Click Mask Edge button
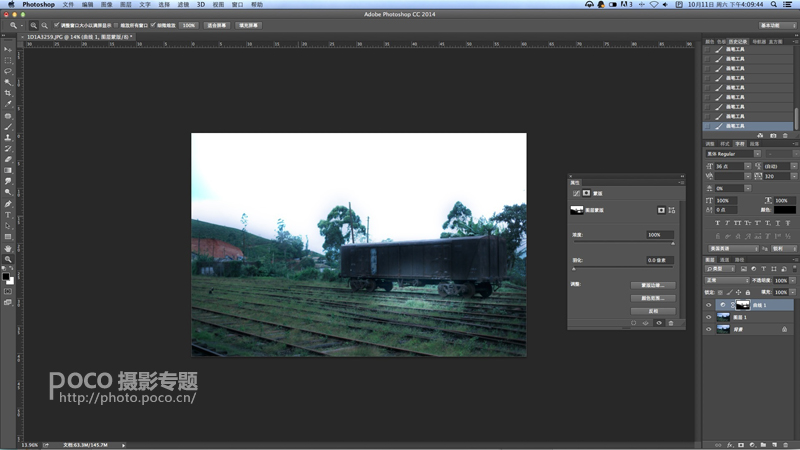800x450 pixels. pyautogui.click(x=653, y=285)
